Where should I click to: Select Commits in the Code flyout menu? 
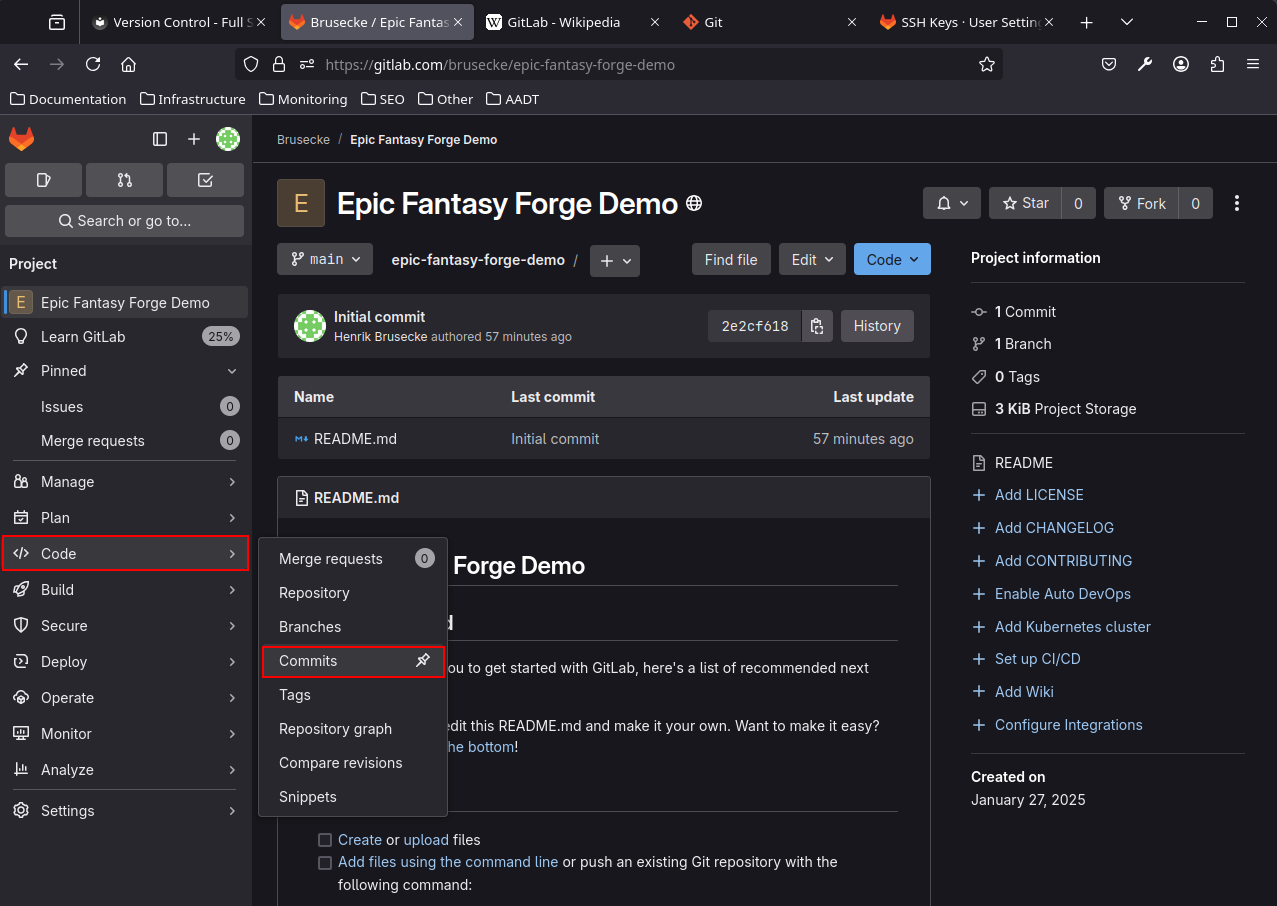(353, 661)
